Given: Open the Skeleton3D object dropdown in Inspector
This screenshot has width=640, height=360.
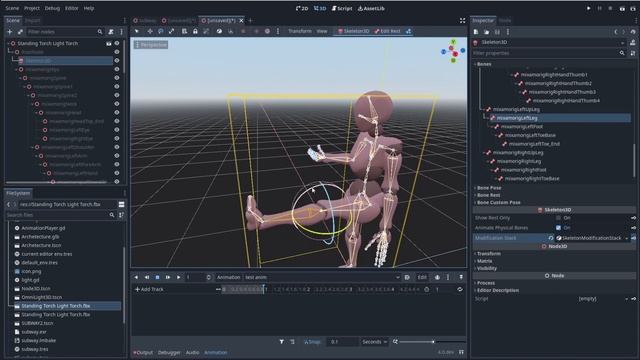Looking at the screenshot, I should click(550, 42).
